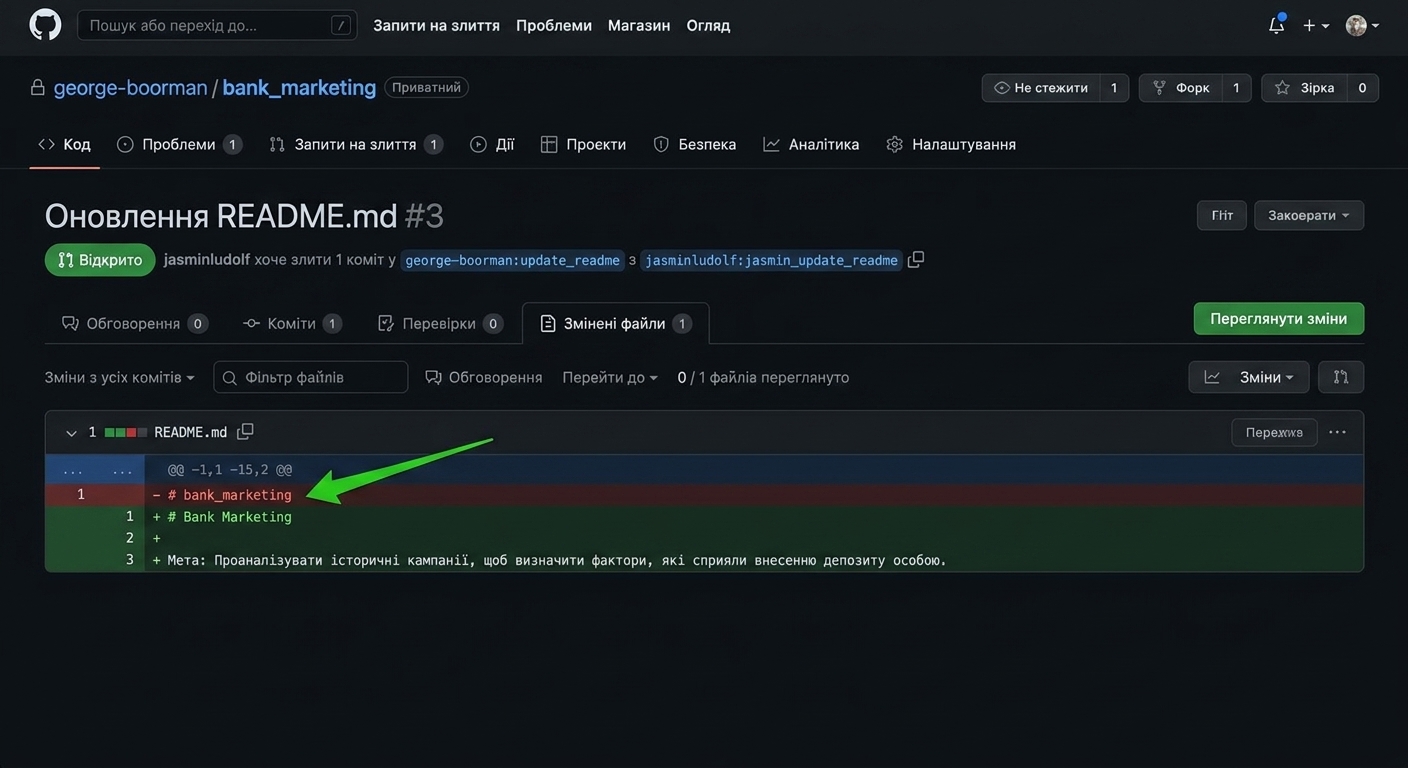Click the Не стежити watch button
1408x768 pixels.
pos(1041,88)
